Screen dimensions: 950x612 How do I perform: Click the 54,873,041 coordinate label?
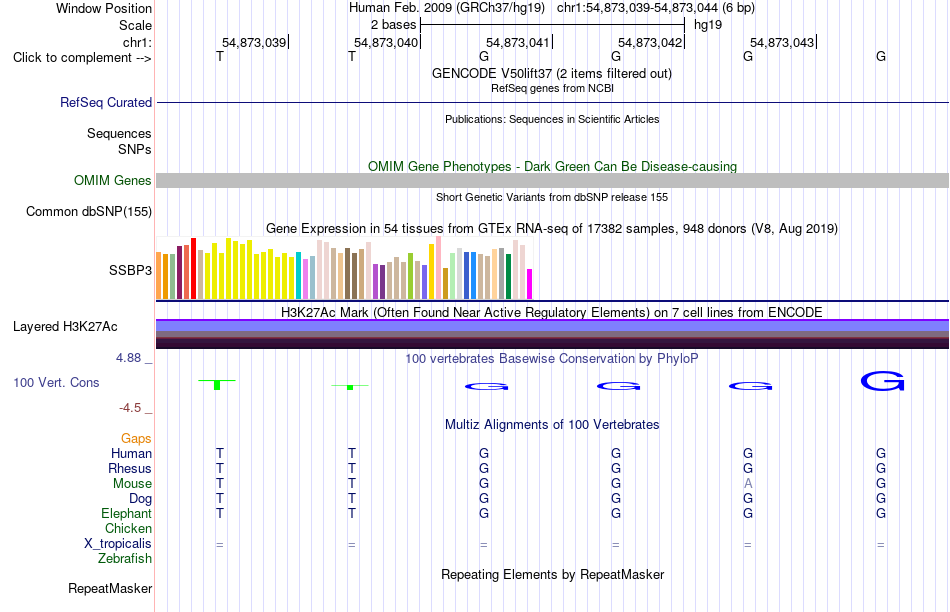pyautogui.click(x=518, y=42)
